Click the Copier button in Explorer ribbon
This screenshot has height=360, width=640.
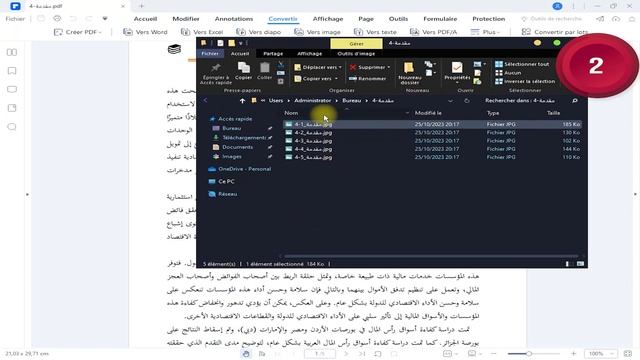[x=244, y=71]
